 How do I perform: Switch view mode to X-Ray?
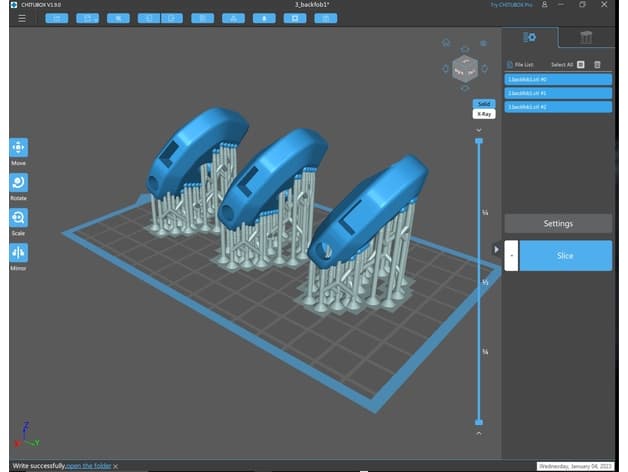[x=484, y=114]
